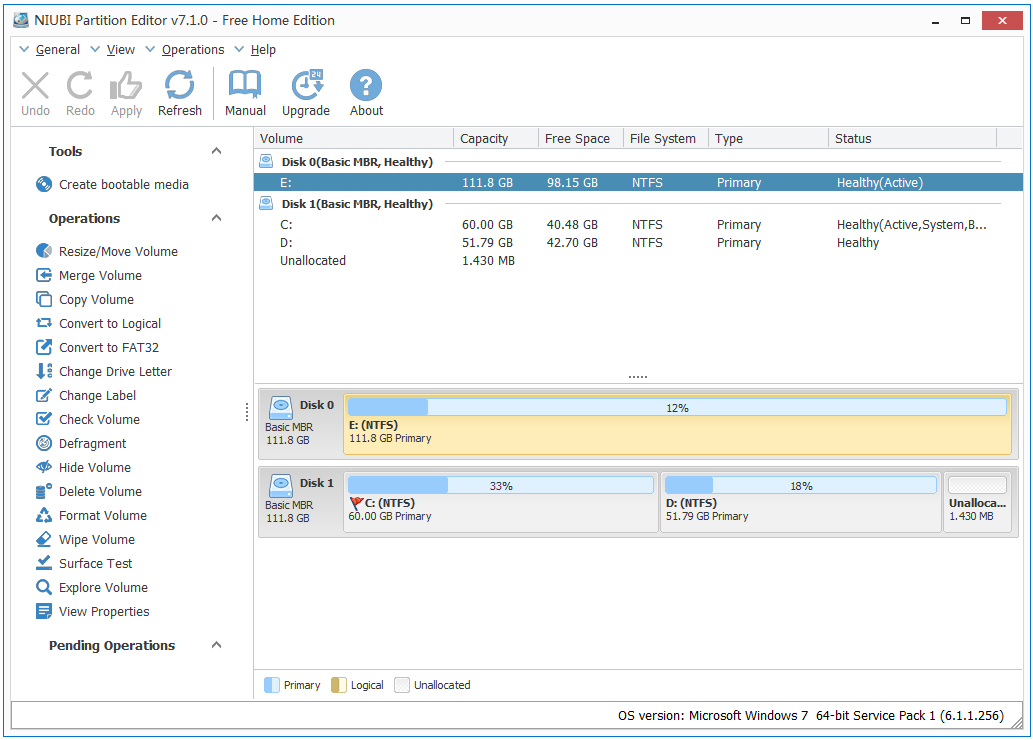Select the C: volume row in the list
The height and width of the screenshot is (740, 1033).
[638, 225]
